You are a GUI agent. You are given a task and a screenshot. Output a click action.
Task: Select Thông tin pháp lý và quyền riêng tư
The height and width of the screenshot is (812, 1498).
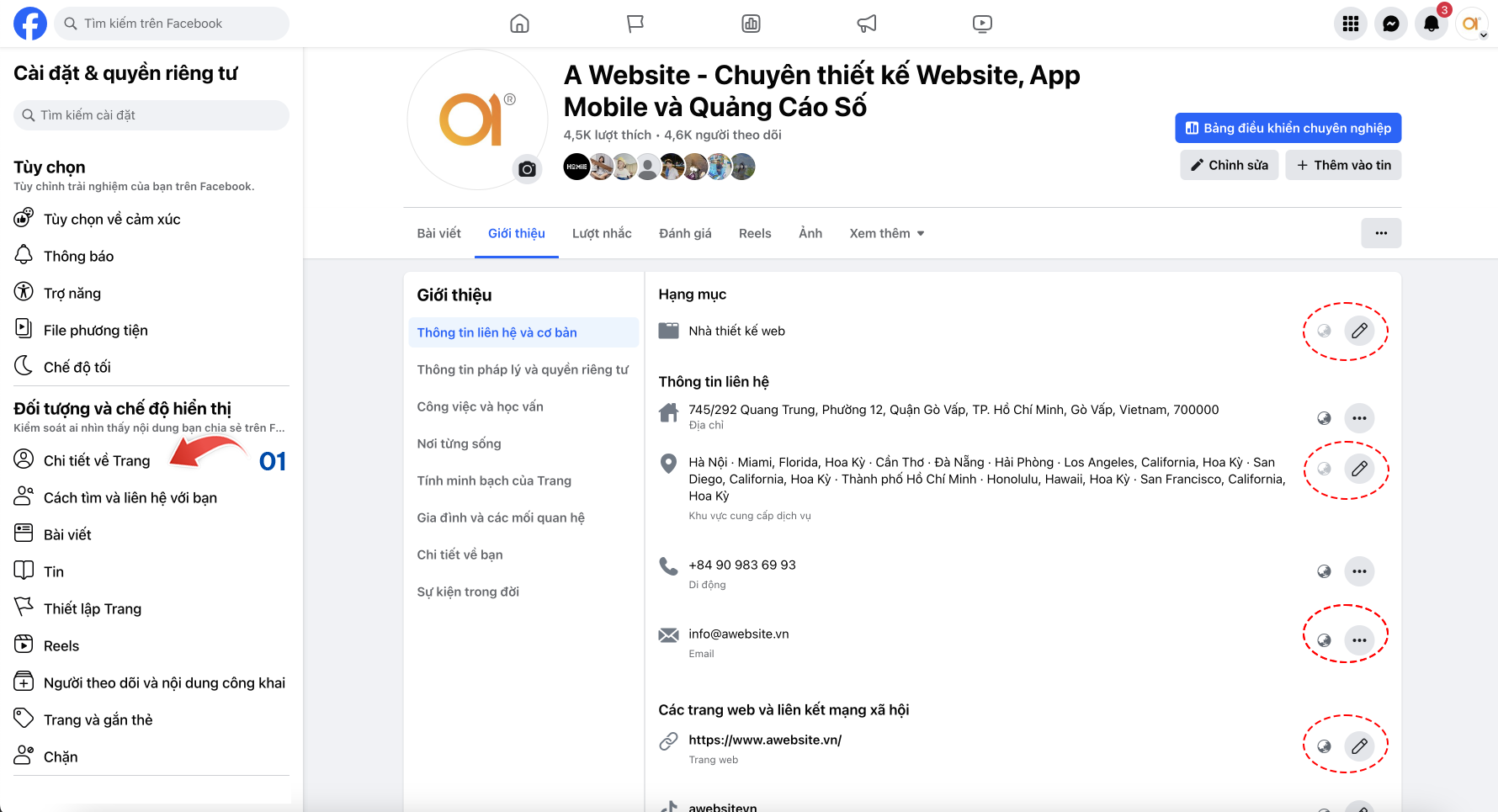coord(523,369)
